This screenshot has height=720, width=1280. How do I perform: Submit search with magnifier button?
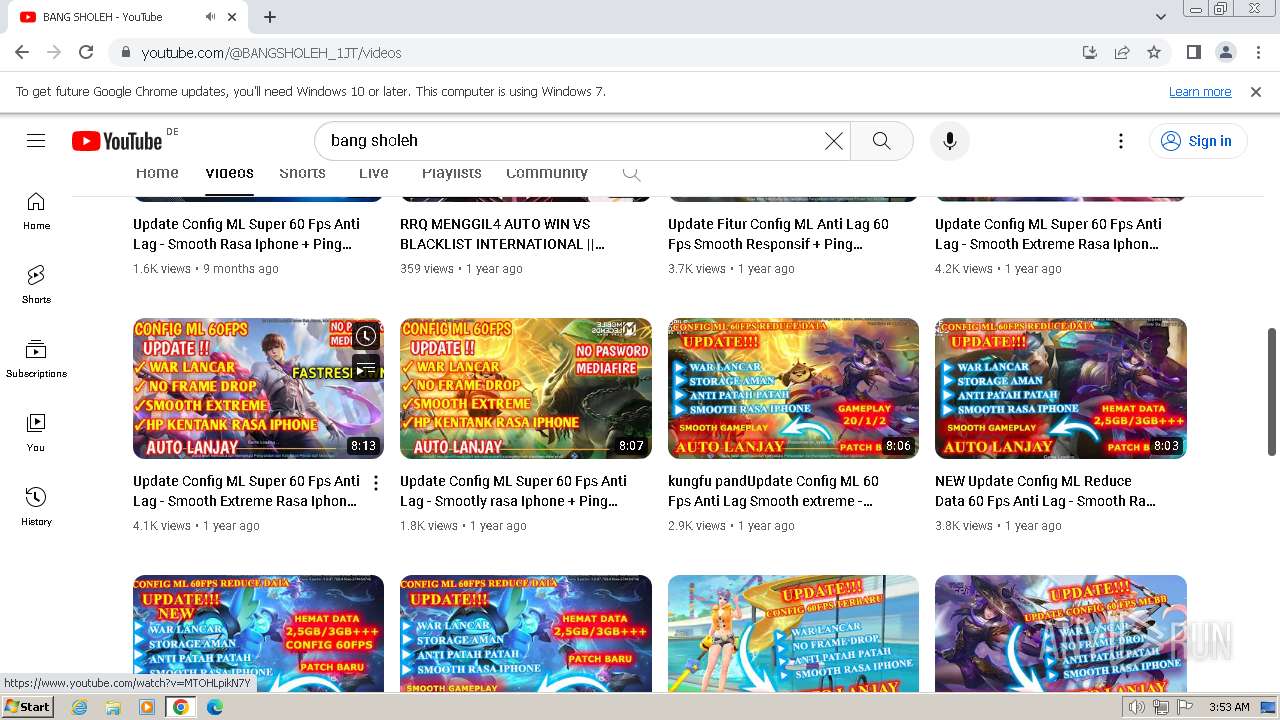pos(881,141)
